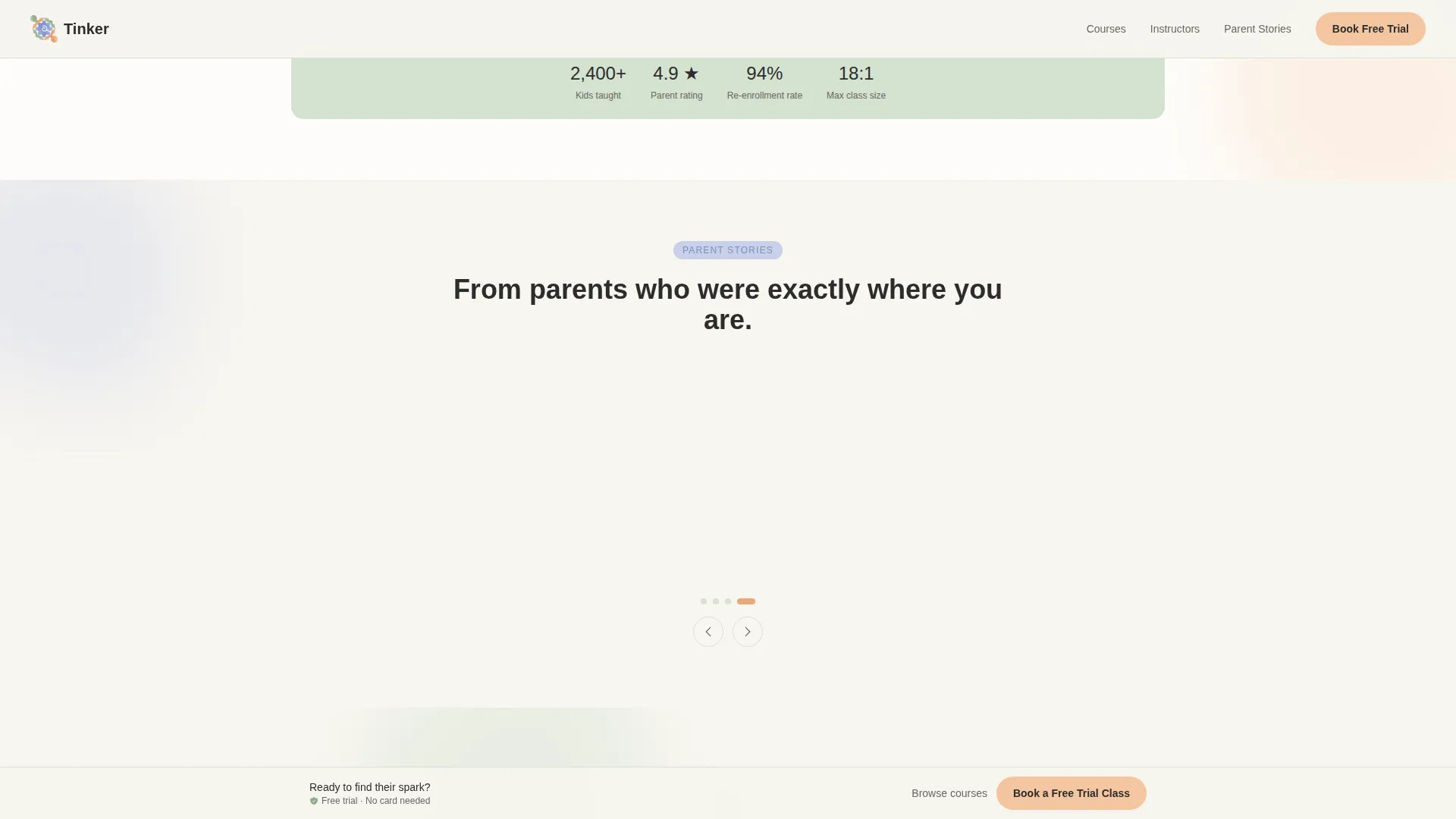Select the second carousel dot
The height and width of the screenshot is (819, 1456).
(x=716, y=601)
